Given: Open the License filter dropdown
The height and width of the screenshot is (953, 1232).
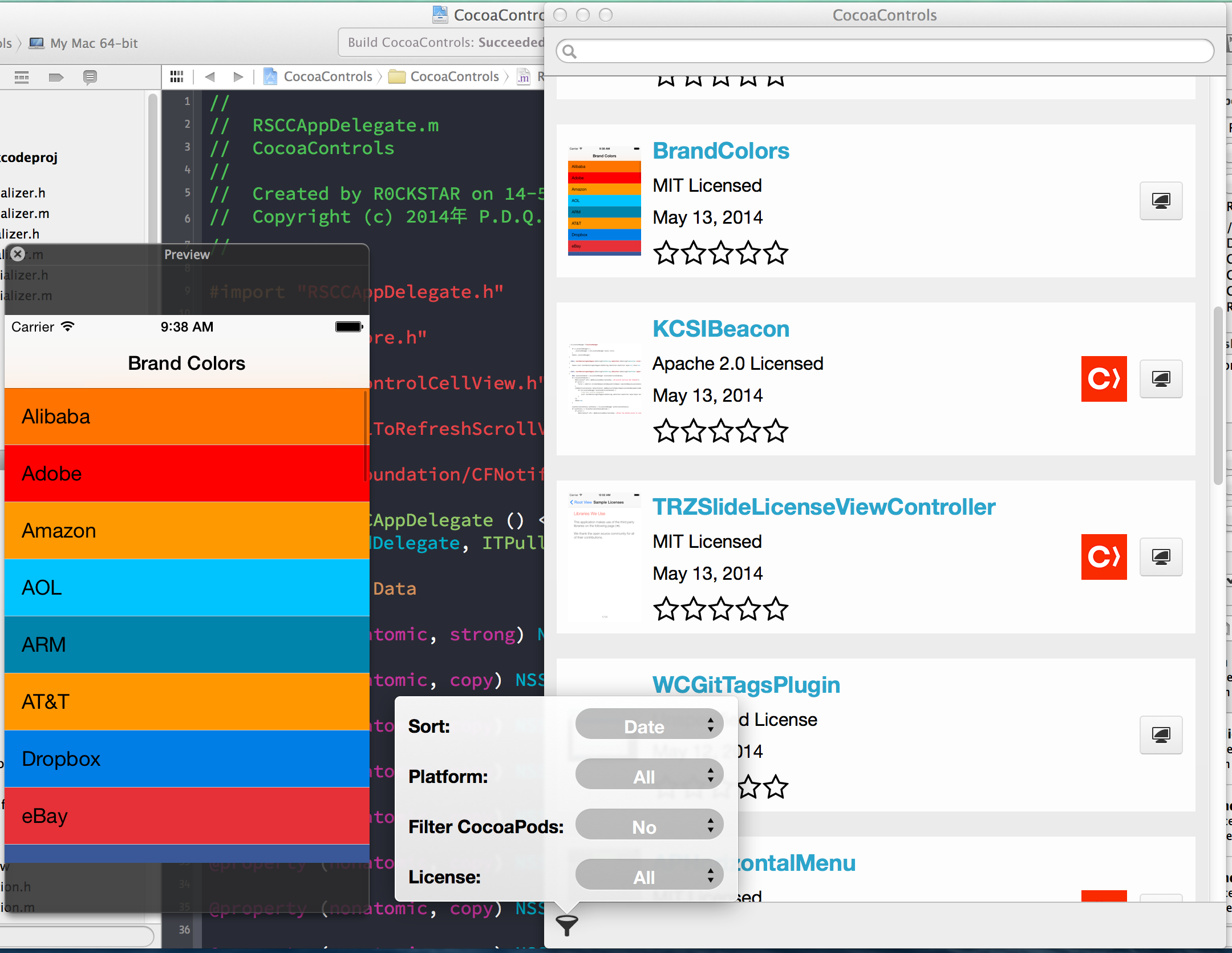Looking at the screenshot, I should pos(649,875).
